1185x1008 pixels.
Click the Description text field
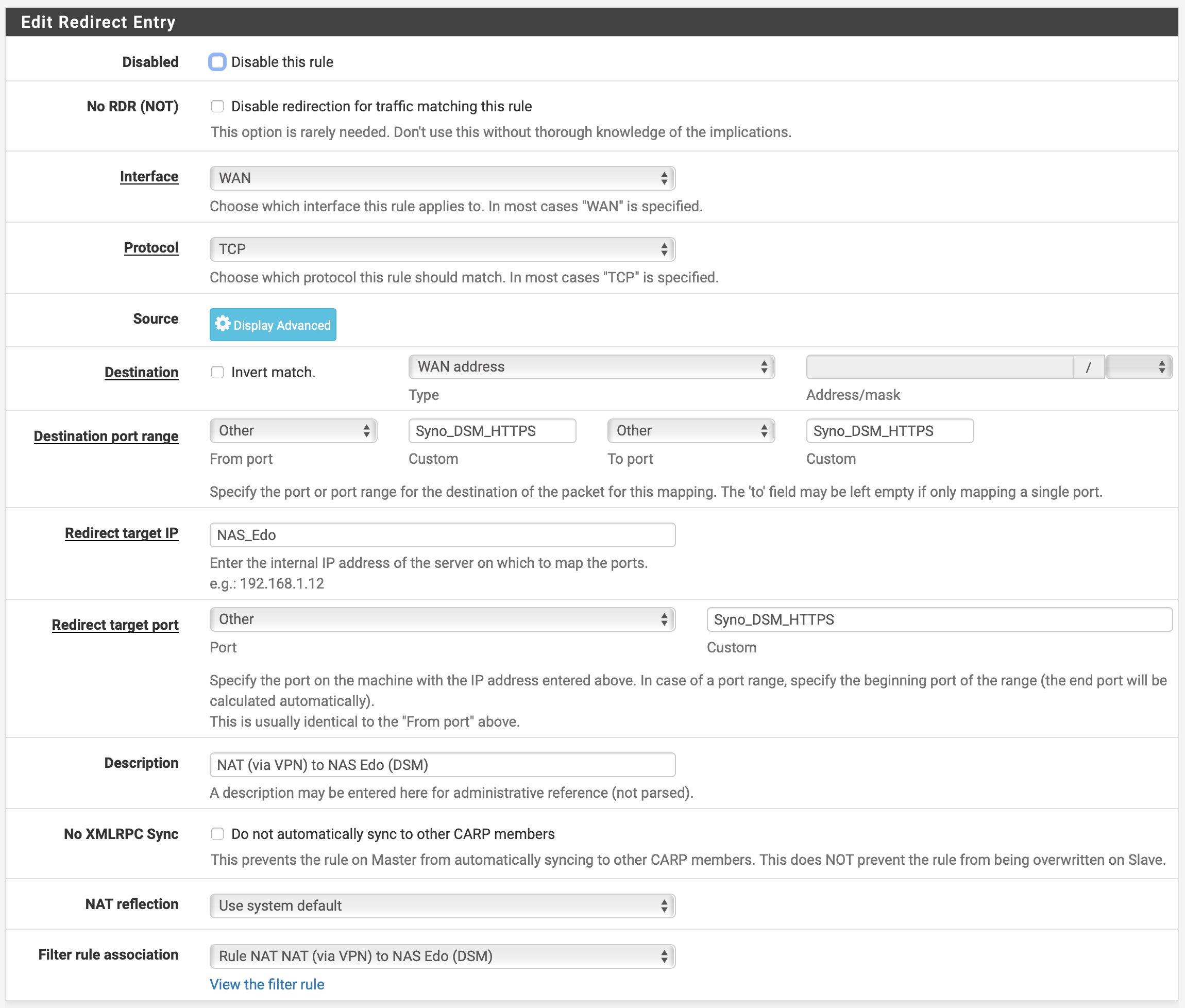click(x=442, y=765)
